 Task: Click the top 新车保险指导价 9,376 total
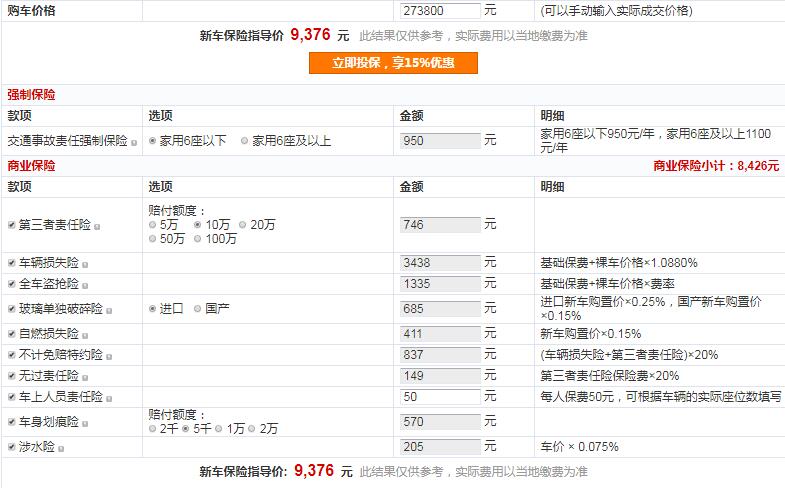pyautogui.click(x=274, y=35)
